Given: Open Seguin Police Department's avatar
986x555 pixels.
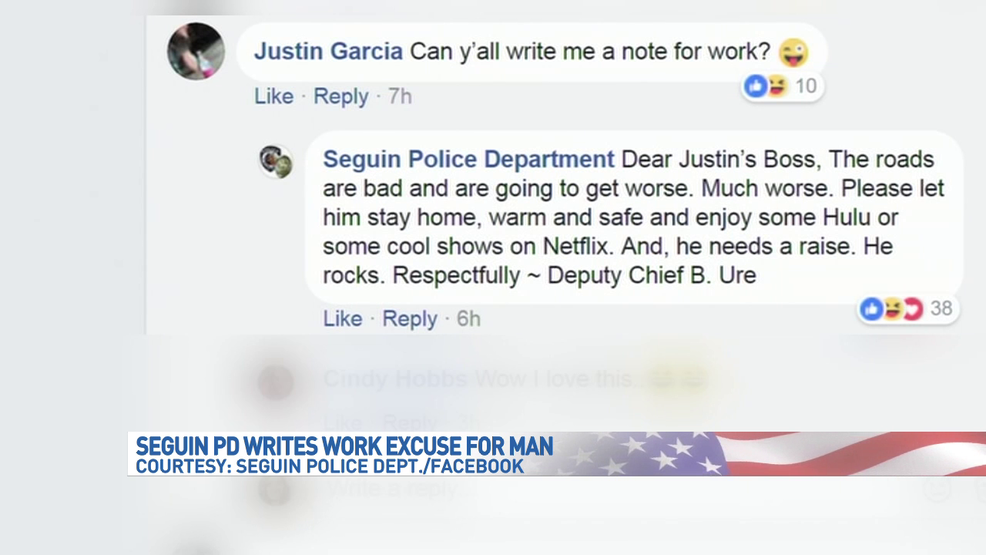Looking at the screenshot, I should pyautogui.click(x=275, y=161).
